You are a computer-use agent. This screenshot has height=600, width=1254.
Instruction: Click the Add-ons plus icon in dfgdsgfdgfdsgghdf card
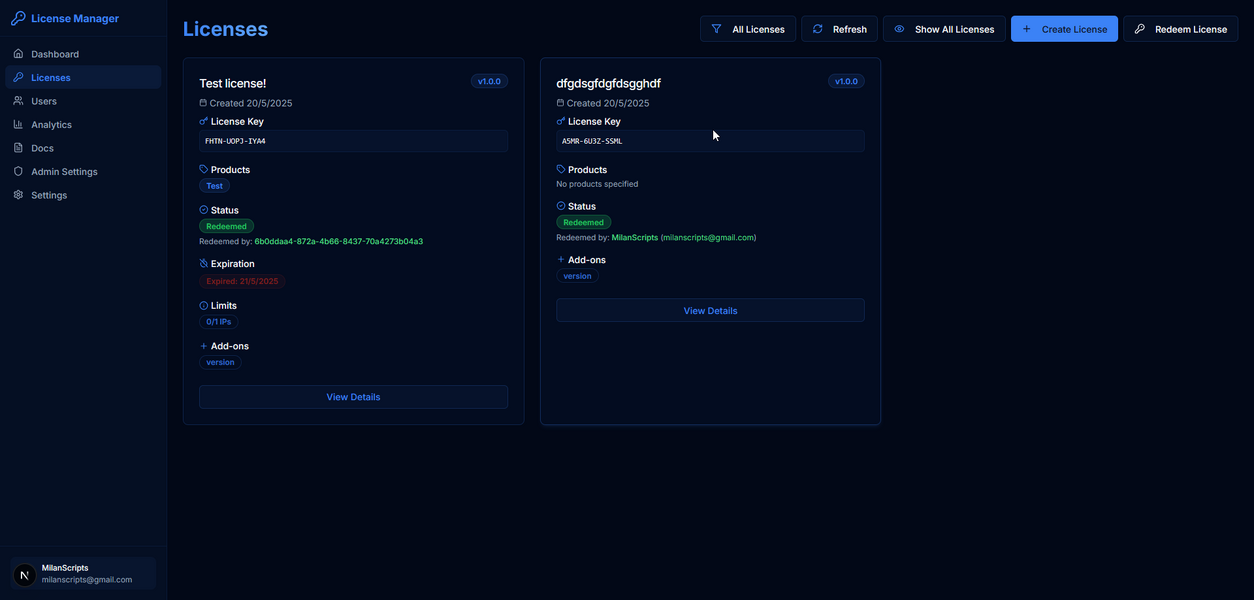561,260
